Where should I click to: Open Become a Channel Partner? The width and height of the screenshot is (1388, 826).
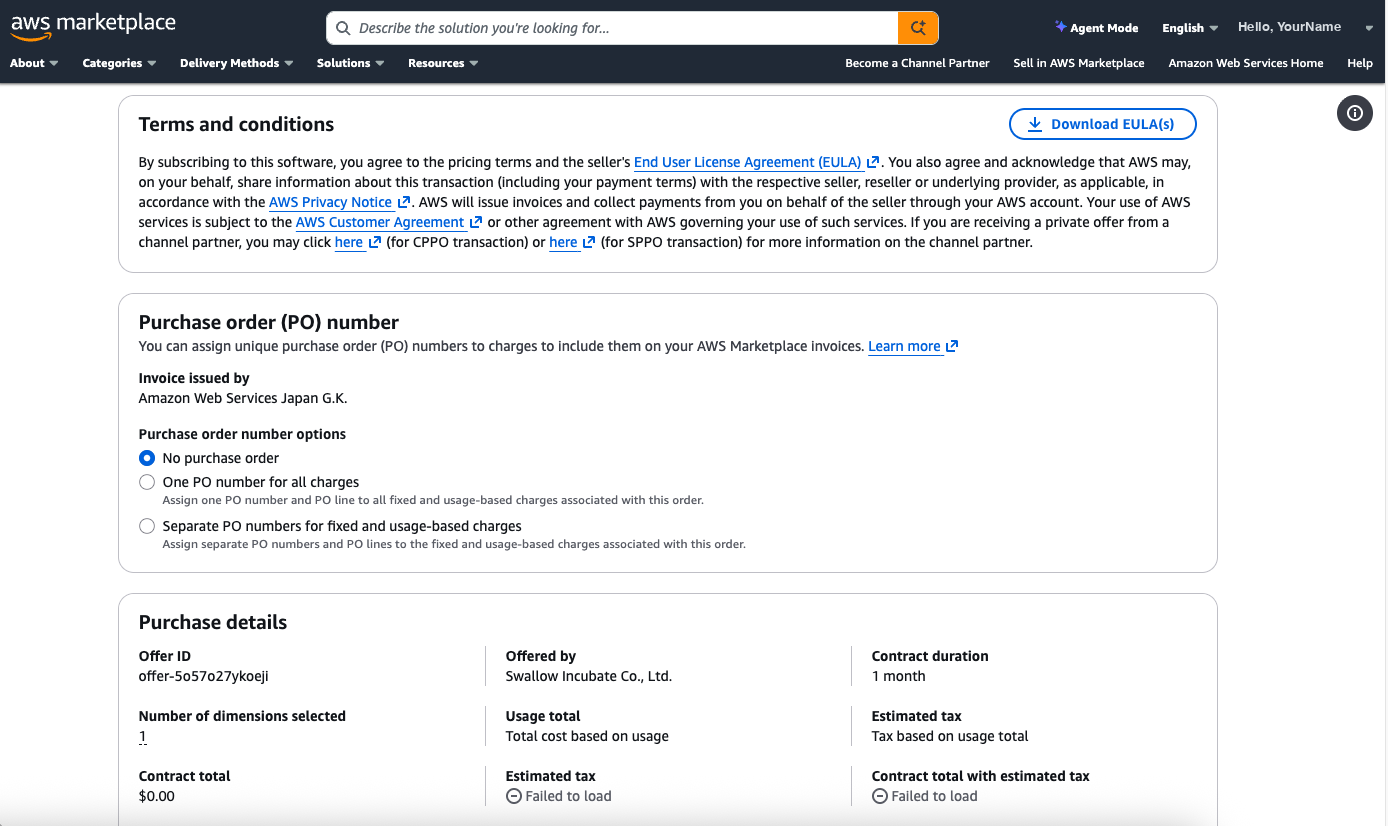(917, 63)
